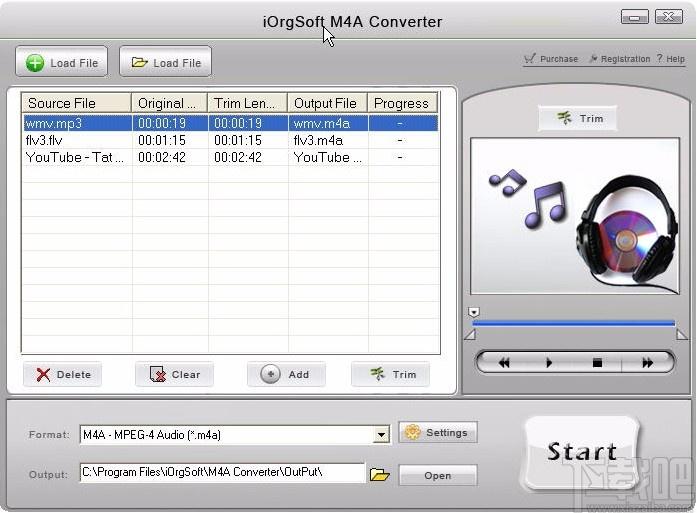Click the Output File column header

pos(328,103)
